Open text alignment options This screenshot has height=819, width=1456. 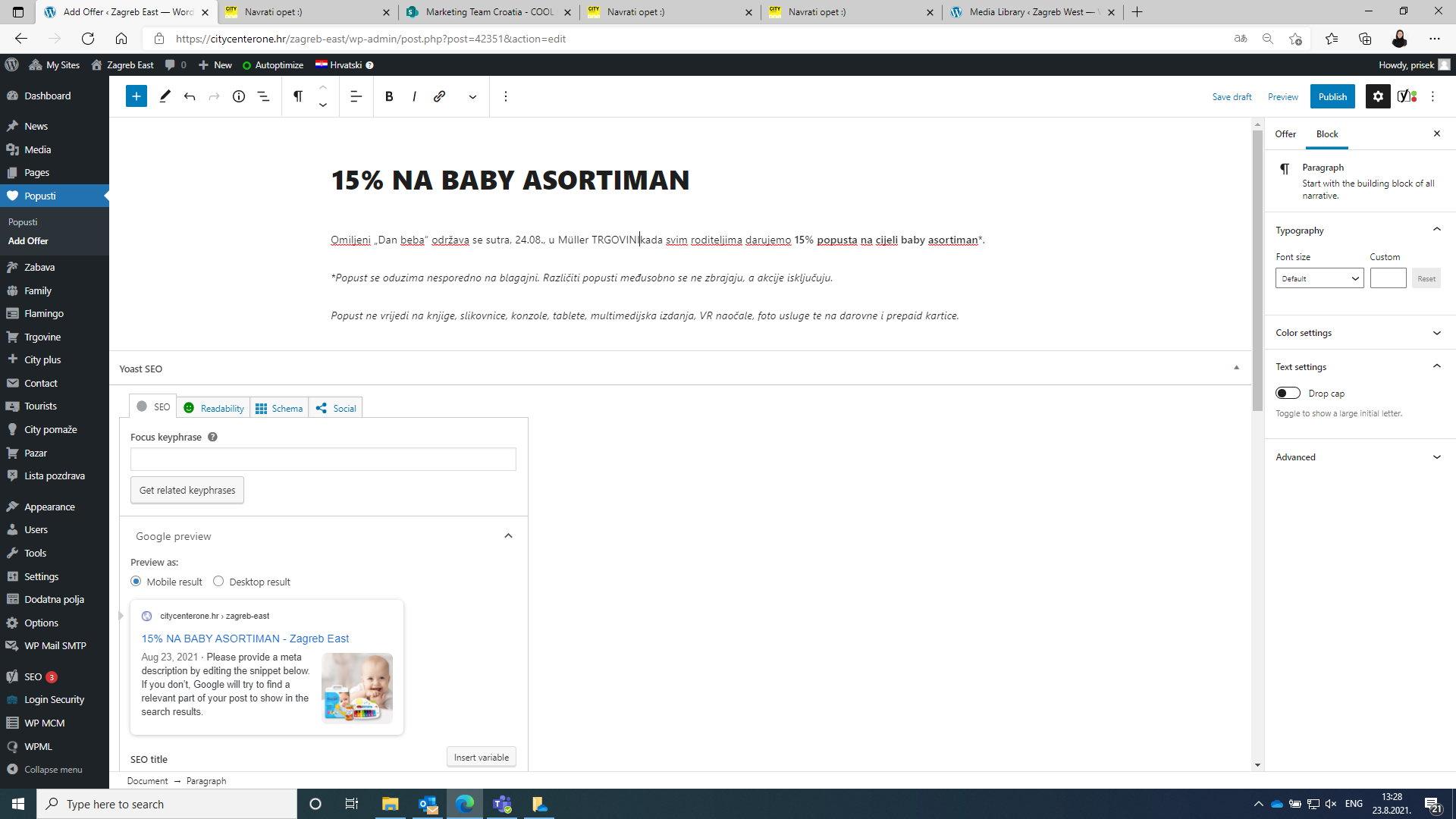(x=356, y=96)
